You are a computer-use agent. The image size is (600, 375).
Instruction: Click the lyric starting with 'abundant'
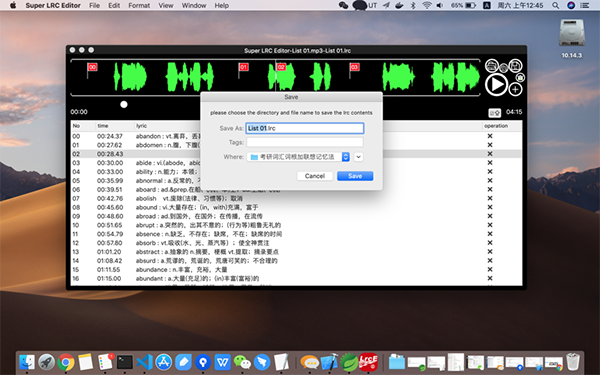(197, 279)
